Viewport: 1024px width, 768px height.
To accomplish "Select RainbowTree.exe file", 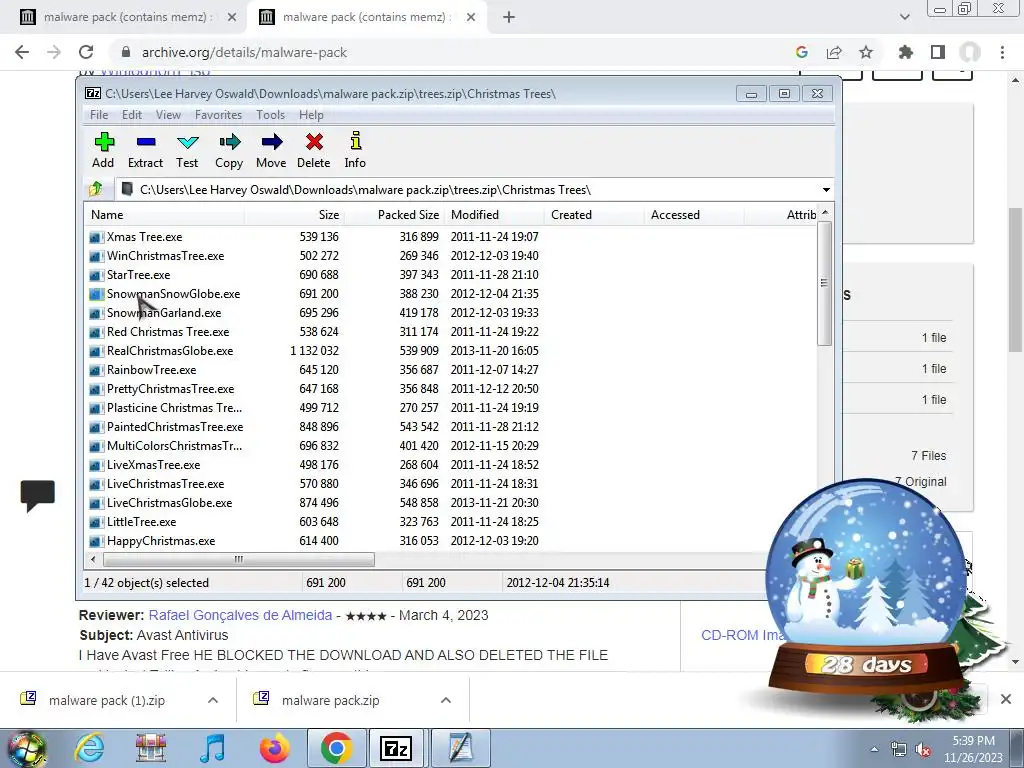I will 152,370.
